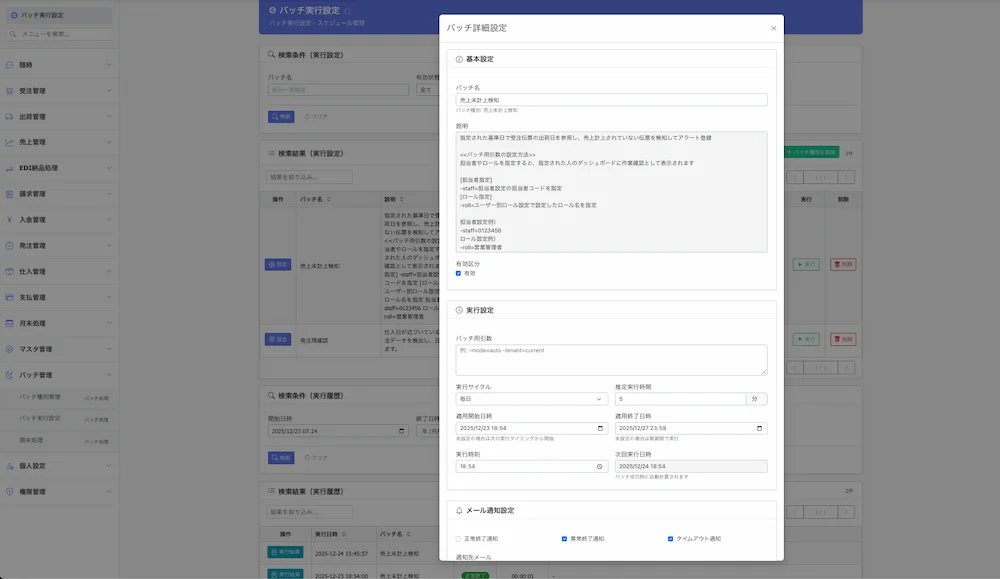Expand the マスタ管理 sidebar menu
Screen dimensions: 1000x579
[x=58, y=349]
